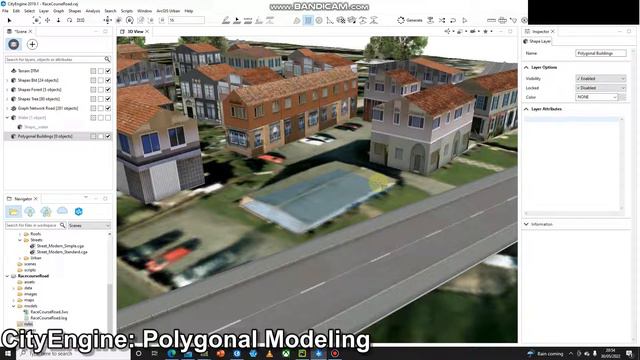Collapse the Water layer tree node

pyautogui.click(x=7, y=118)
